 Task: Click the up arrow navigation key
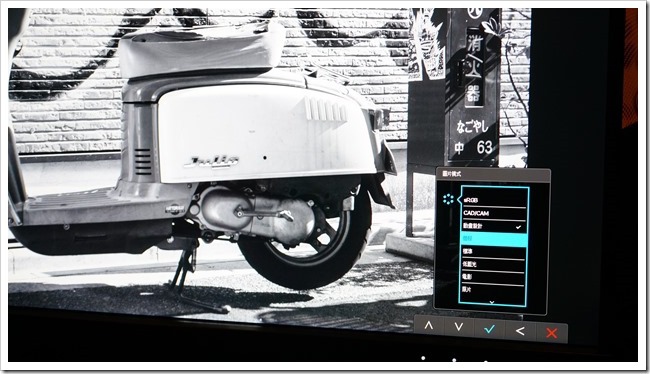tap(429, 326)
